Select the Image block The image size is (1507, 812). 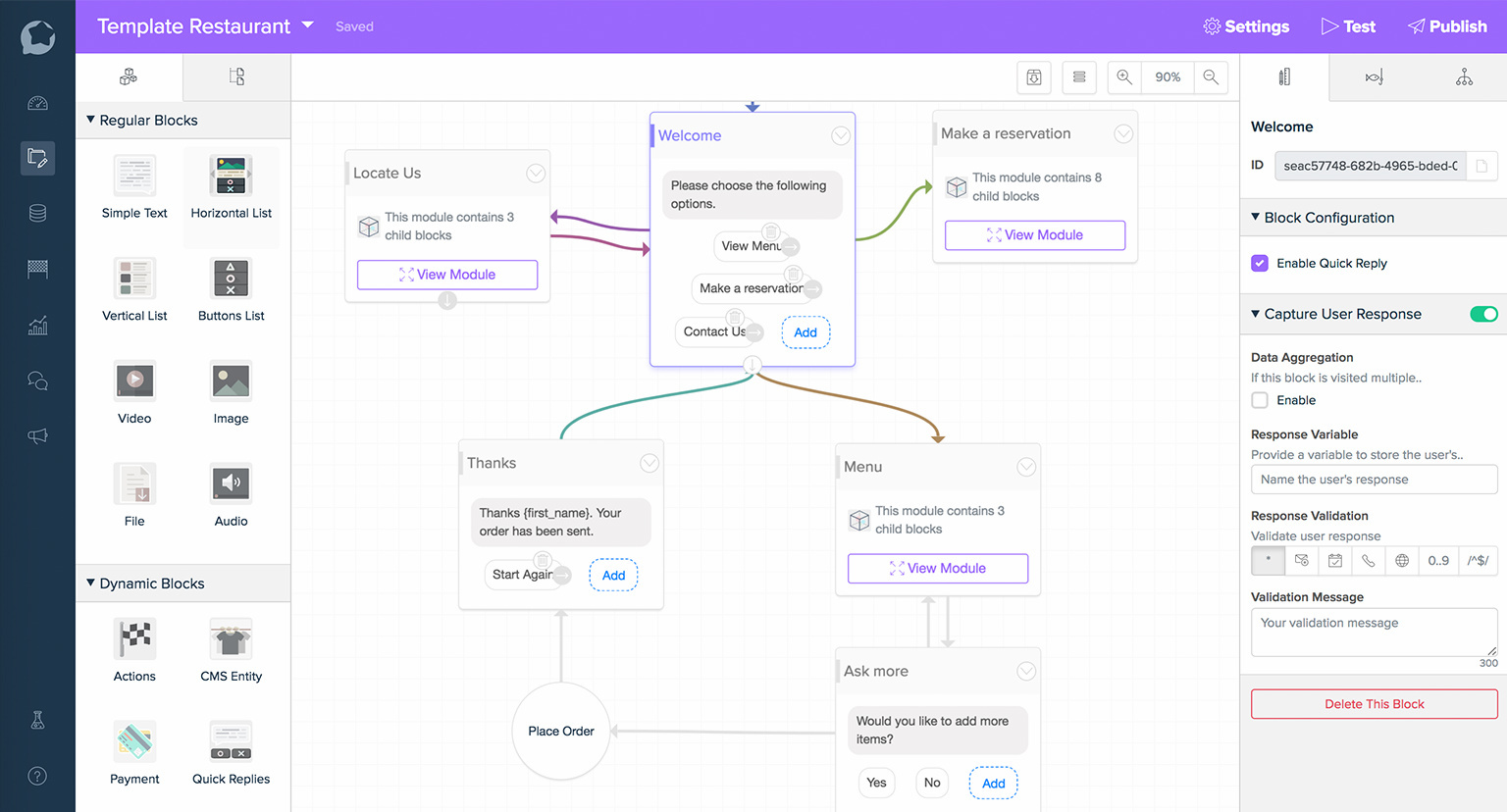pos(232,392)
